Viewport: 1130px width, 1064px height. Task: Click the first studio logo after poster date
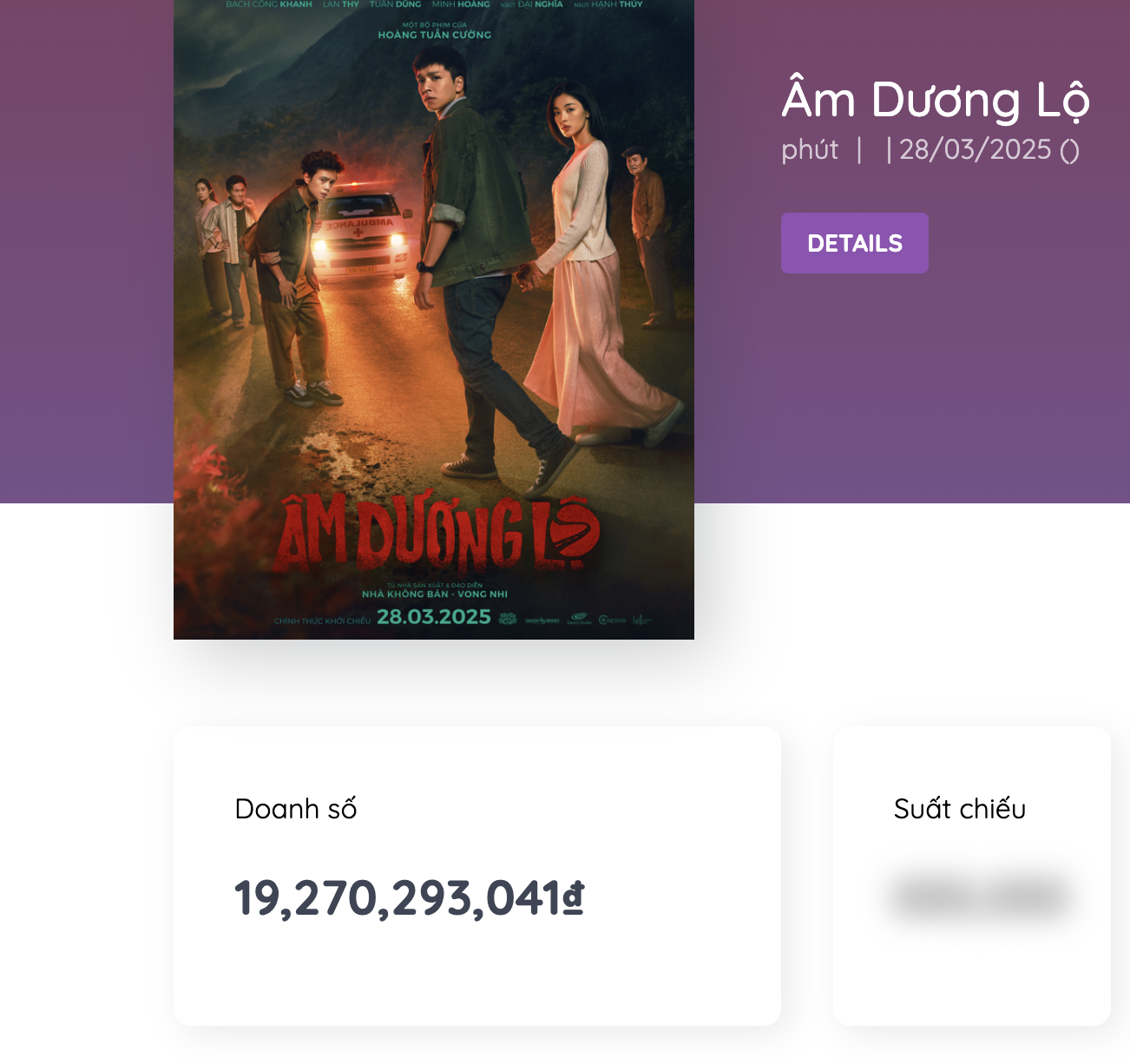point(508,619)
